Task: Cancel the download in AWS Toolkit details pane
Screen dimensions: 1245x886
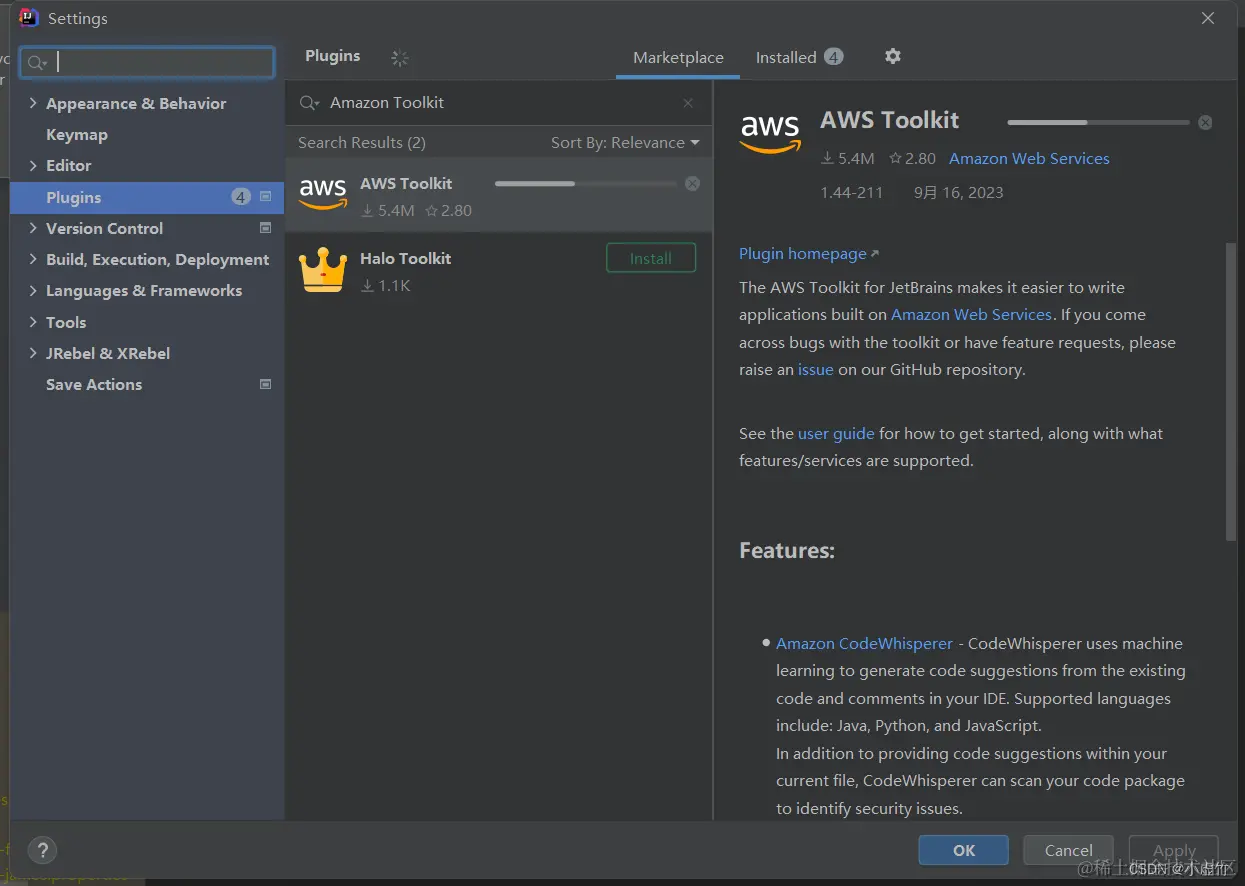Action: (1205, 122)
